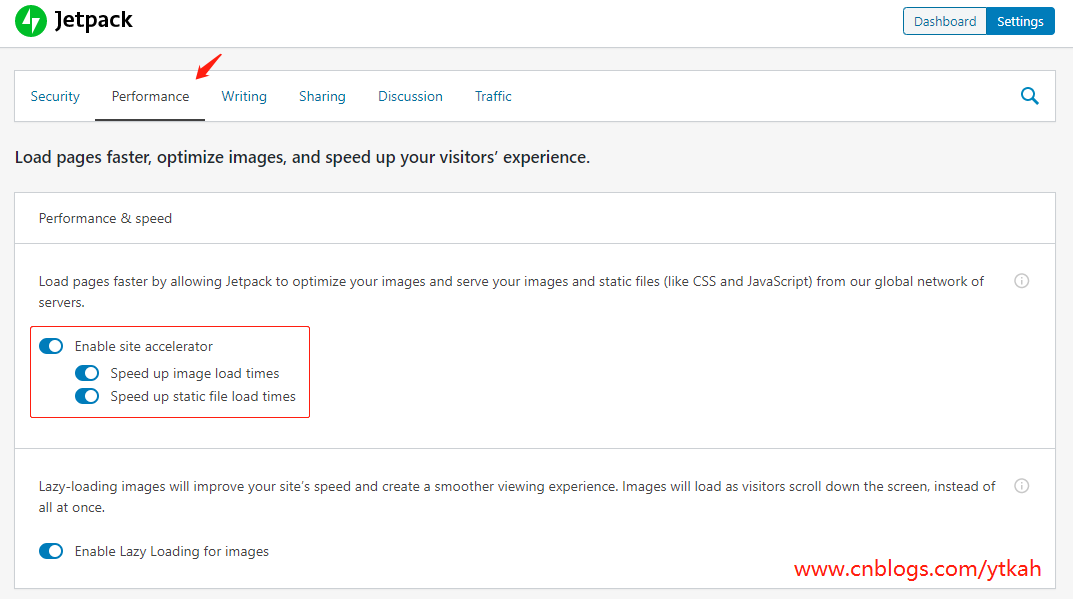Viewport: 1073px width, 599px height.
Task: Click the green Jetpack logo icon
Action: [30, 20]
